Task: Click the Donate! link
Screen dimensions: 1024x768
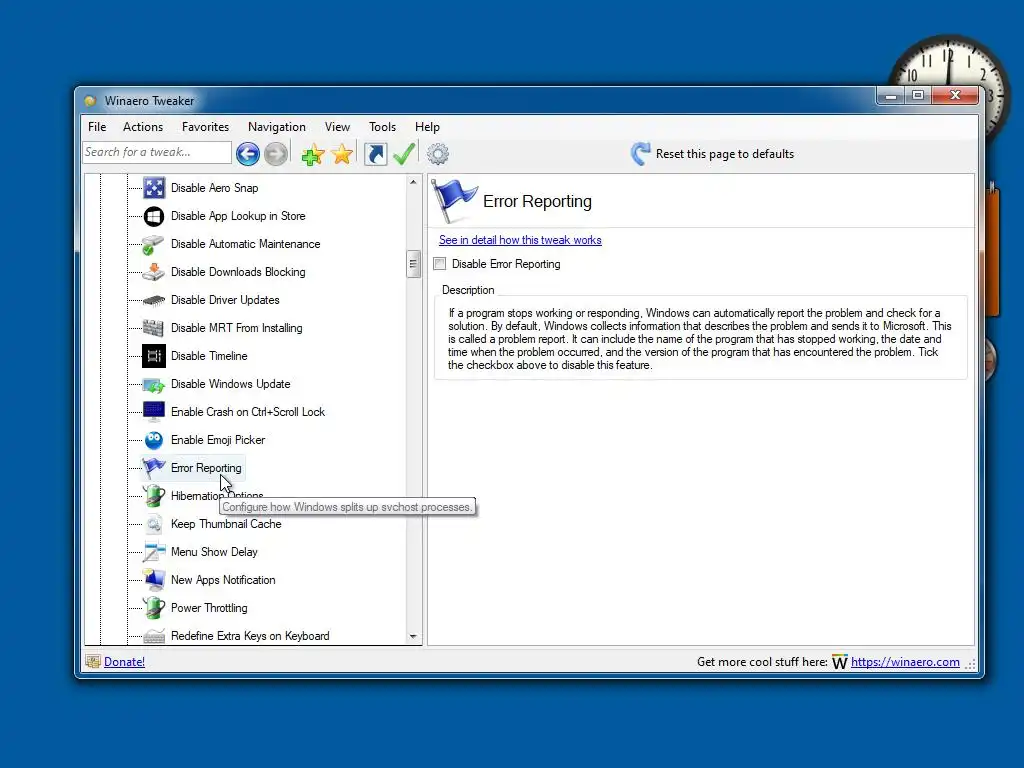Action: pyautogui.click(x=124, y=662)
